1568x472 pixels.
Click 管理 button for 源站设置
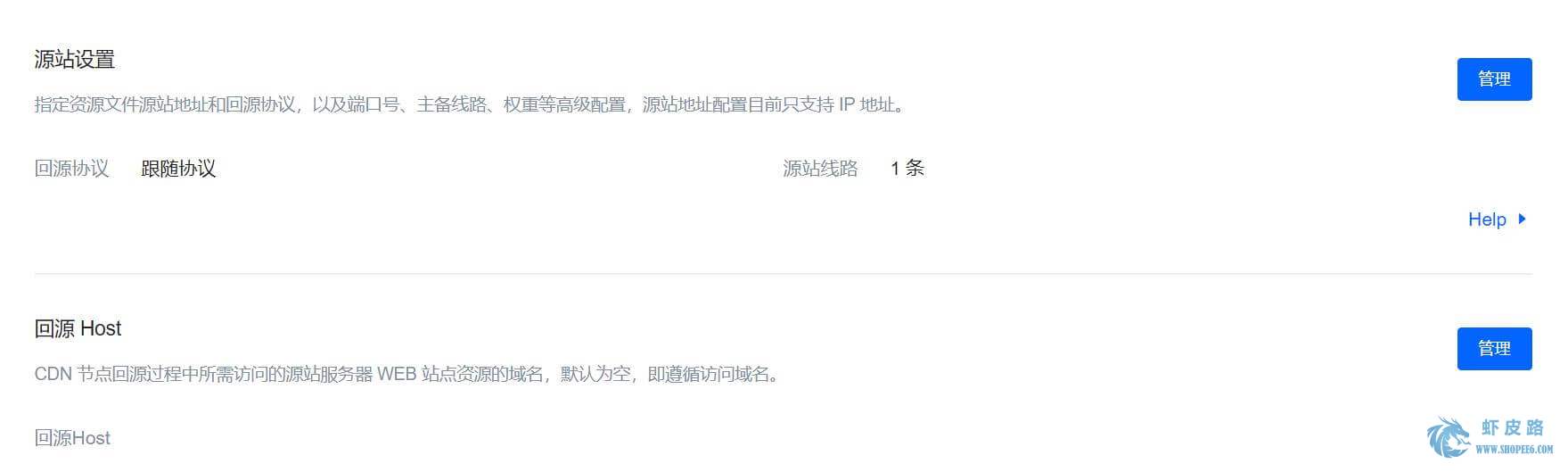1494,79
